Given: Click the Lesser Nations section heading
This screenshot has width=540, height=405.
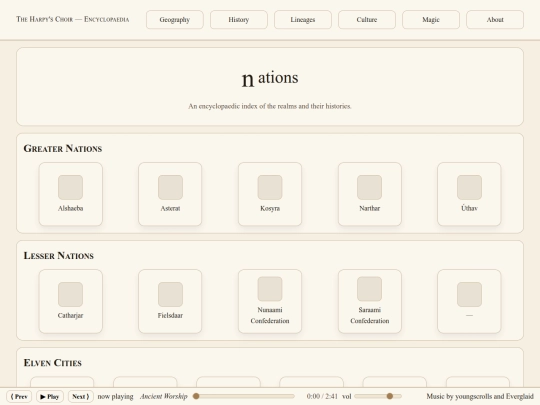Looking at the screenshot, I should (59, 256).
